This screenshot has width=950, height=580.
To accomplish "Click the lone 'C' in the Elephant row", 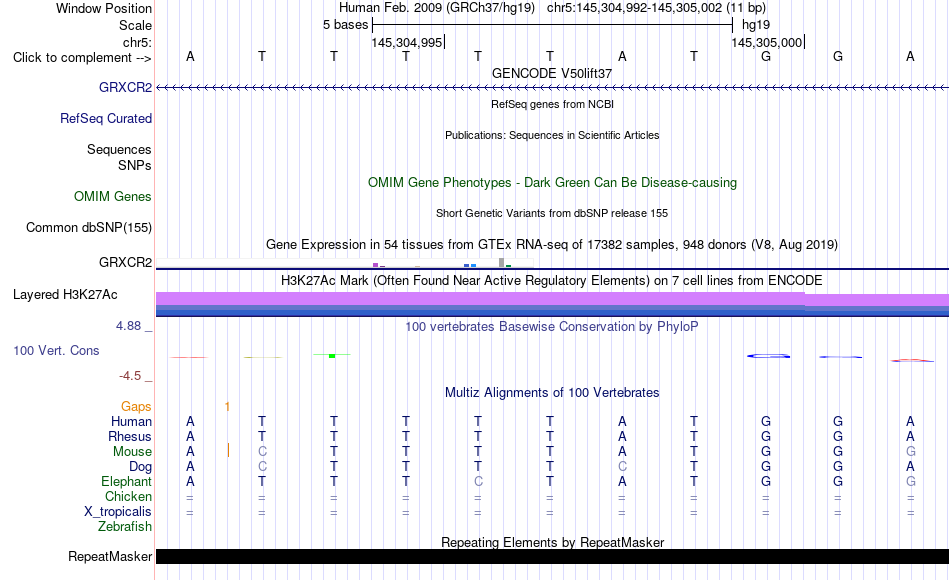I will tap(478, 481).
